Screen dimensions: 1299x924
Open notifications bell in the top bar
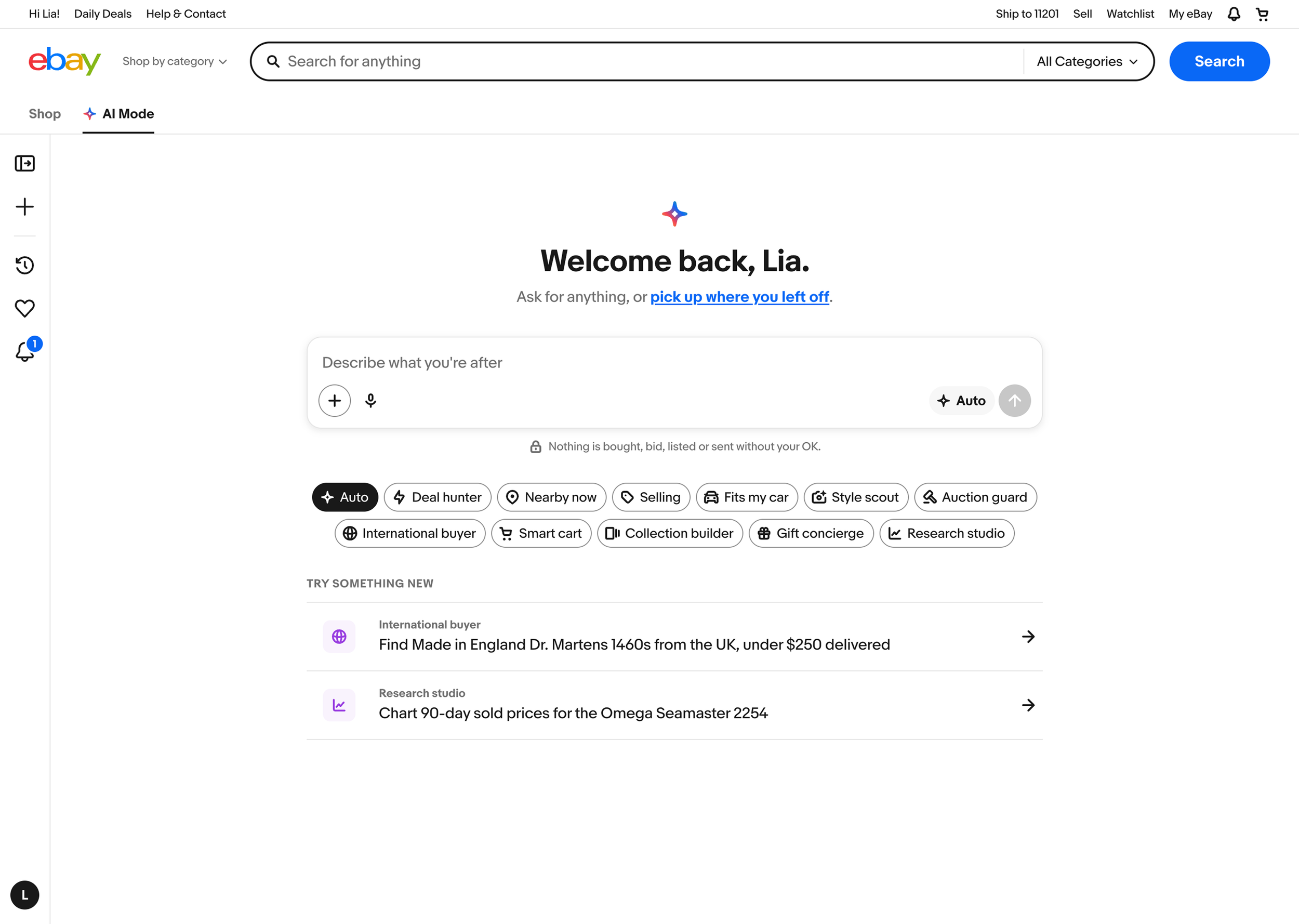pos(1234,14)
